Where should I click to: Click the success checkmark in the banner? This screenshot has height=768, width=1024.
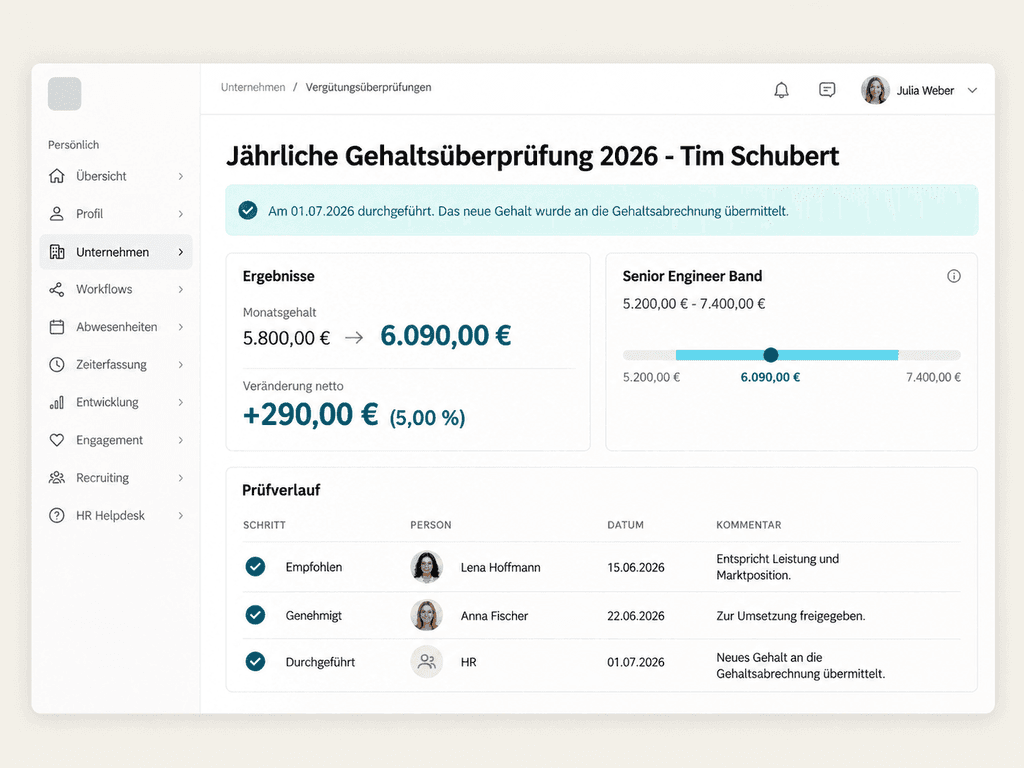click(248, 210)
